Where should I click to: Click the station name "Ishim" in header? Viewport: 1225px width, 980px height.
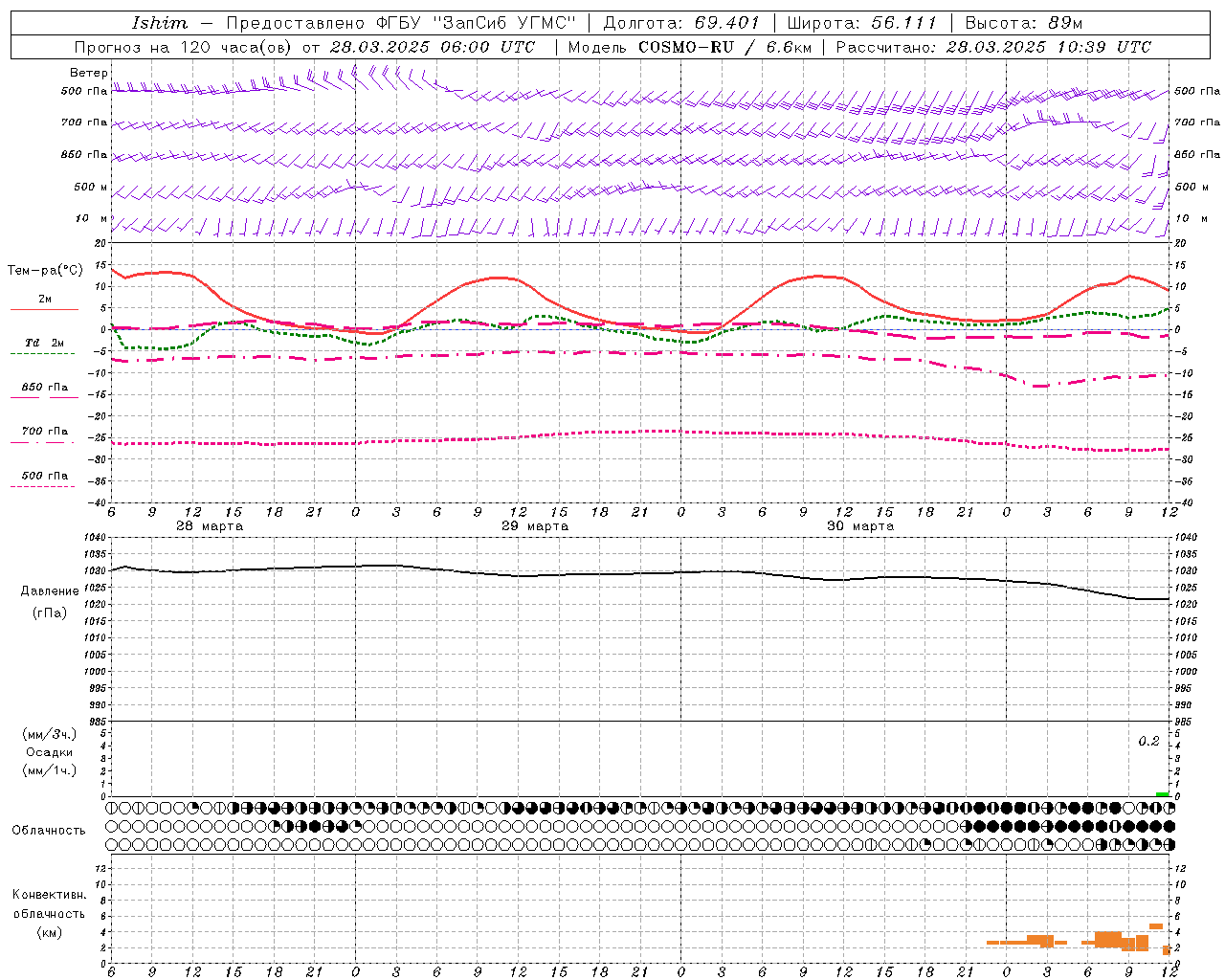(x=160, y=23)
